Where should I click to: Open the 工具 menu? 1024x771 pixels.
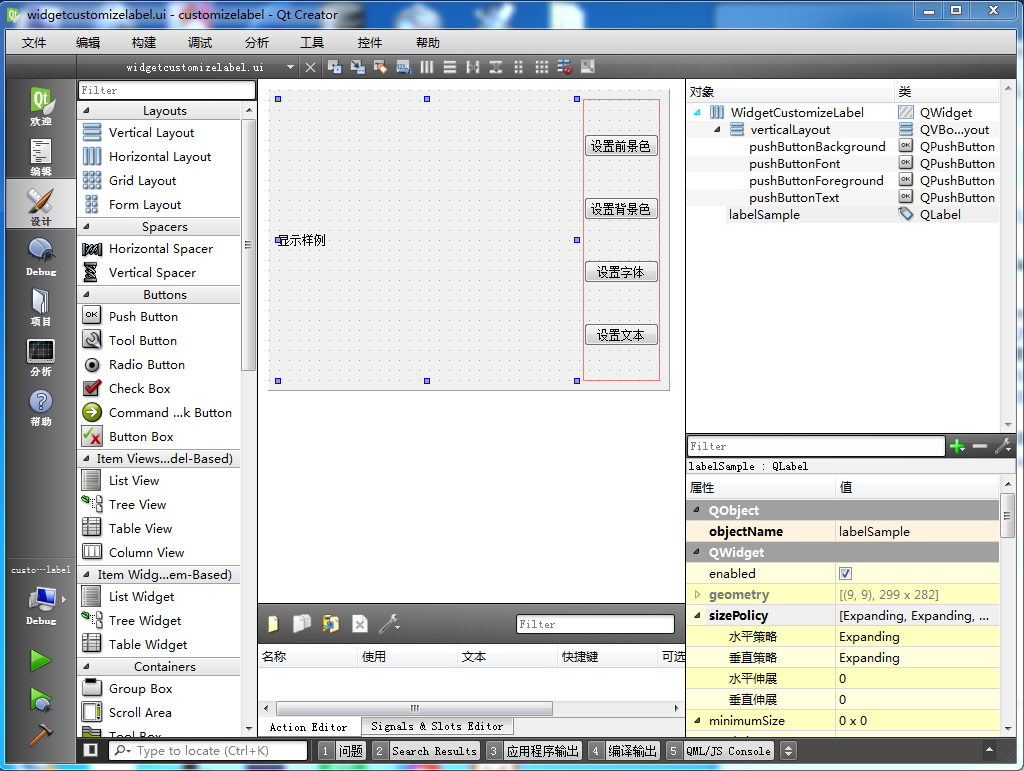click(313, 42)
